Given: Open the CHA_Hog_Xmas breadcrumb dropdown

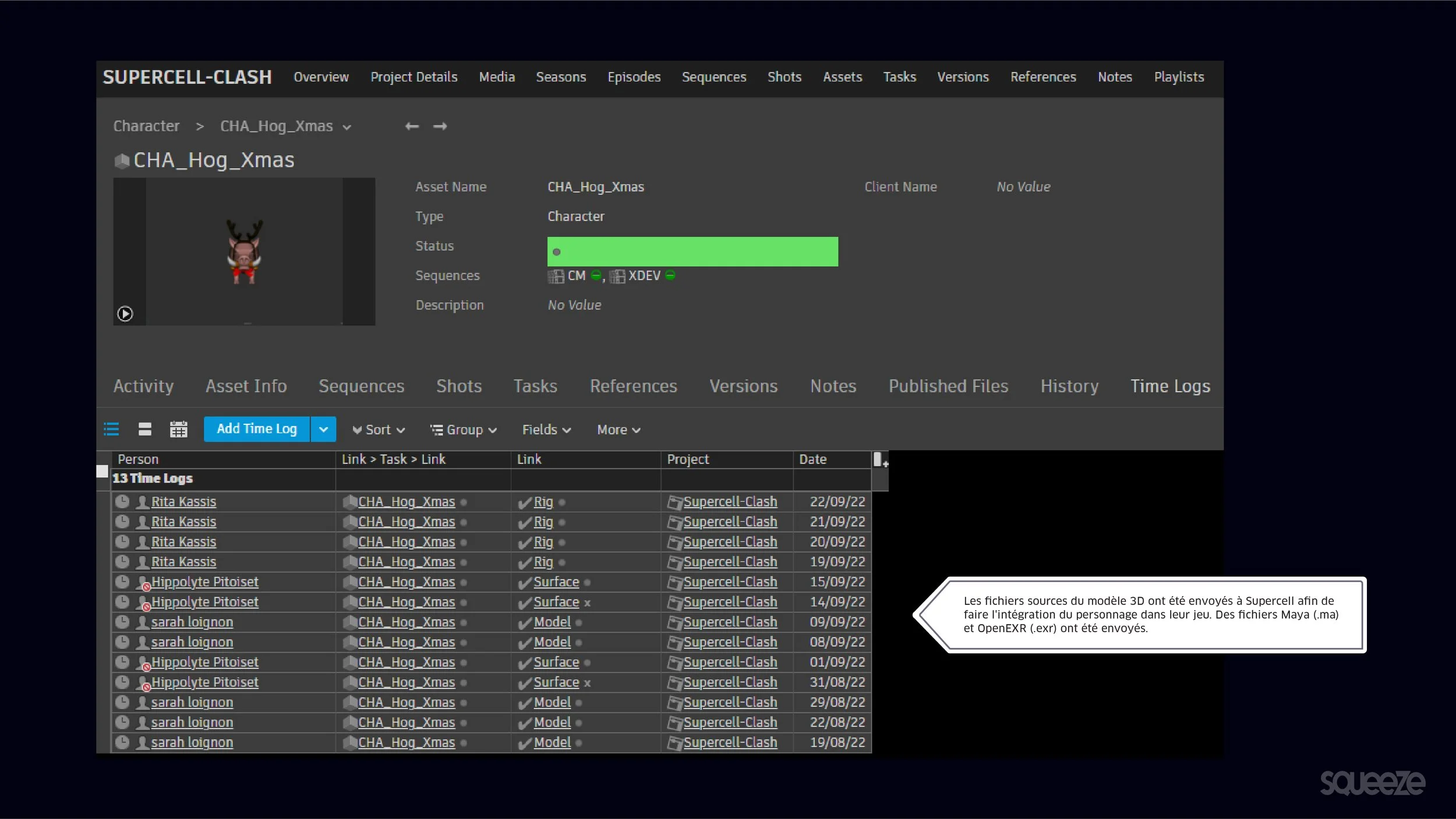Looking at the screenshot, I should point(347,127).
